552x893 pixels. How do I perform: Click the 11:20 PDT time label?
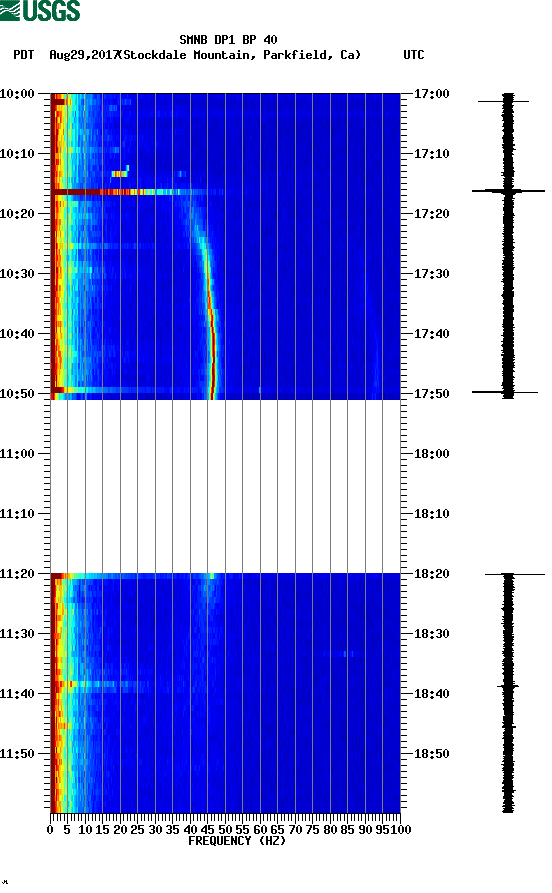coord(17,574)
